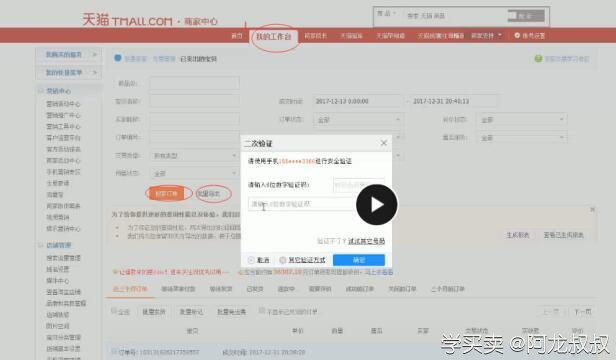
Task: Switch to the 我的工作台 nav tab
Action: tap(273, 37)
